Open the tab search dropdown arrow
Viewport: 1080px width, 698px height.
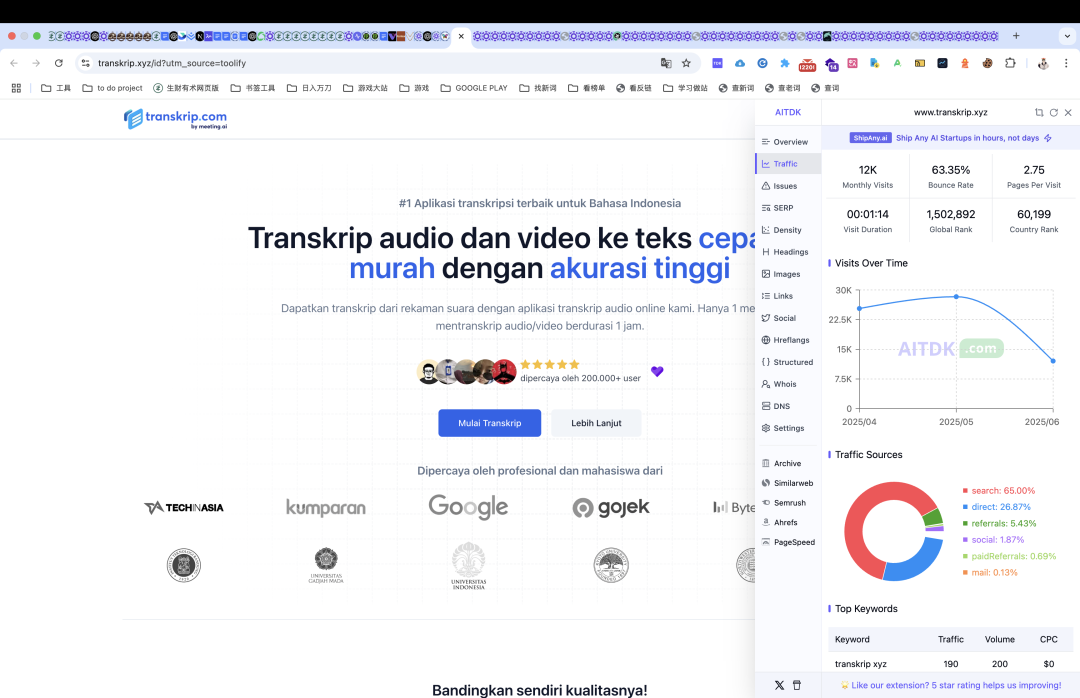tap(1068, 36)
